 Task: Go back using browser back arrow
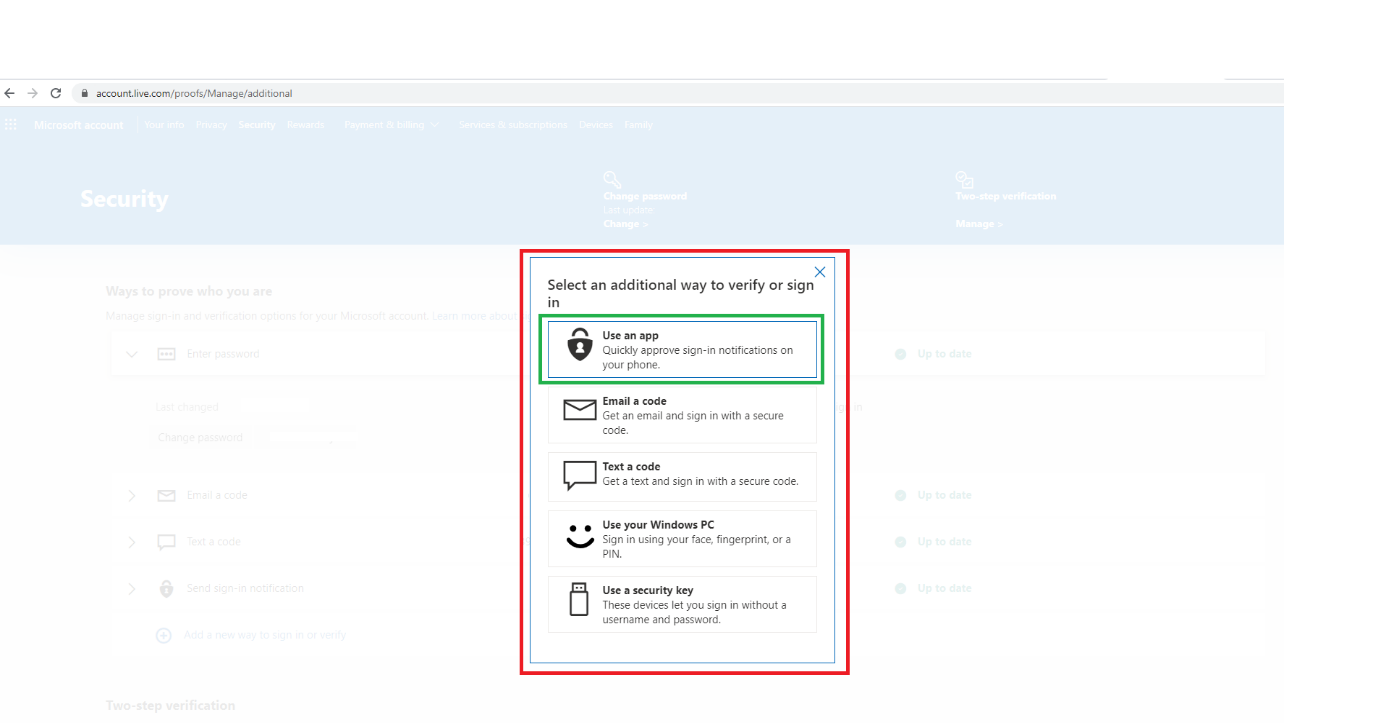click(9, 93)
